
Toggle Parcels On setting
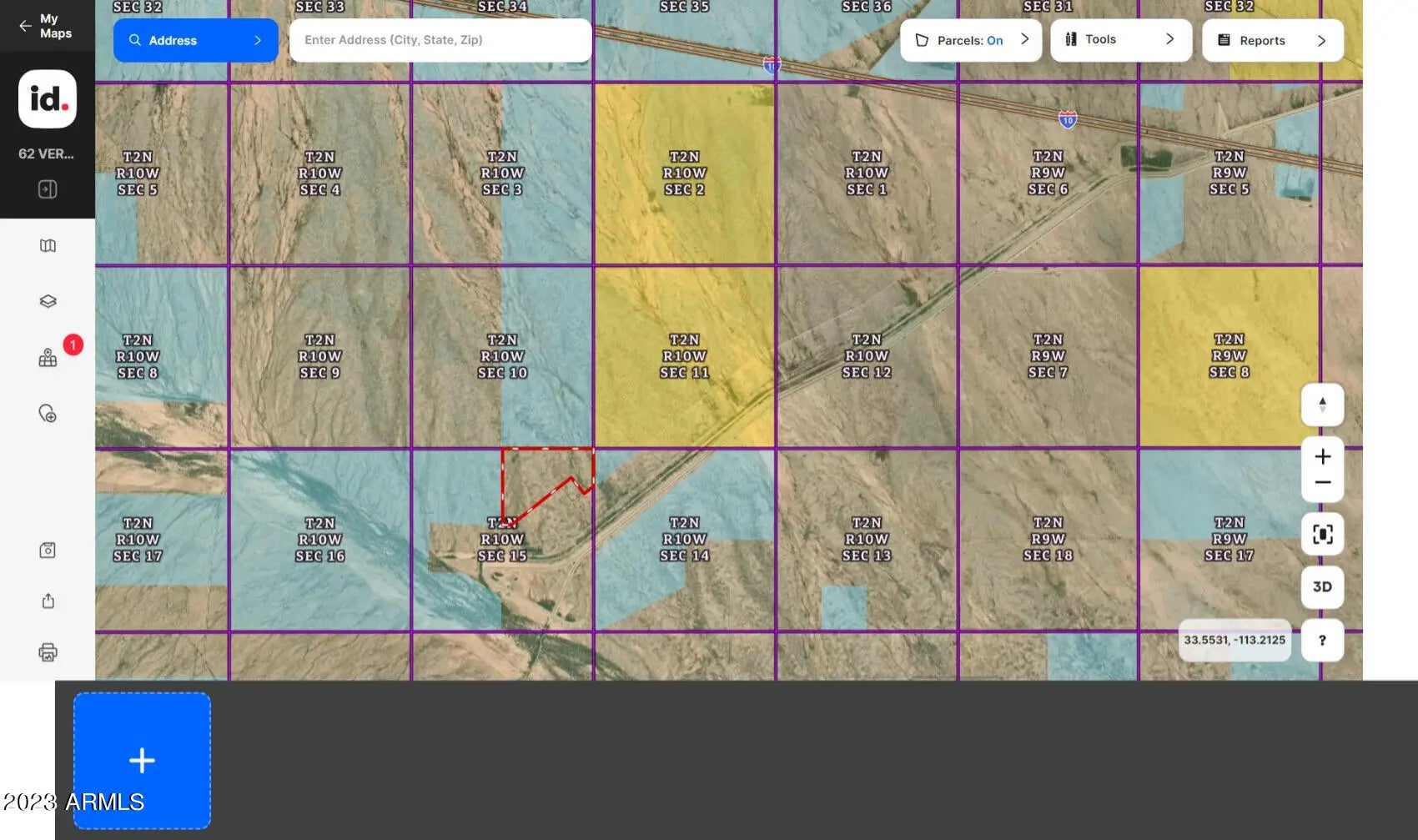(x=970, y=40)
